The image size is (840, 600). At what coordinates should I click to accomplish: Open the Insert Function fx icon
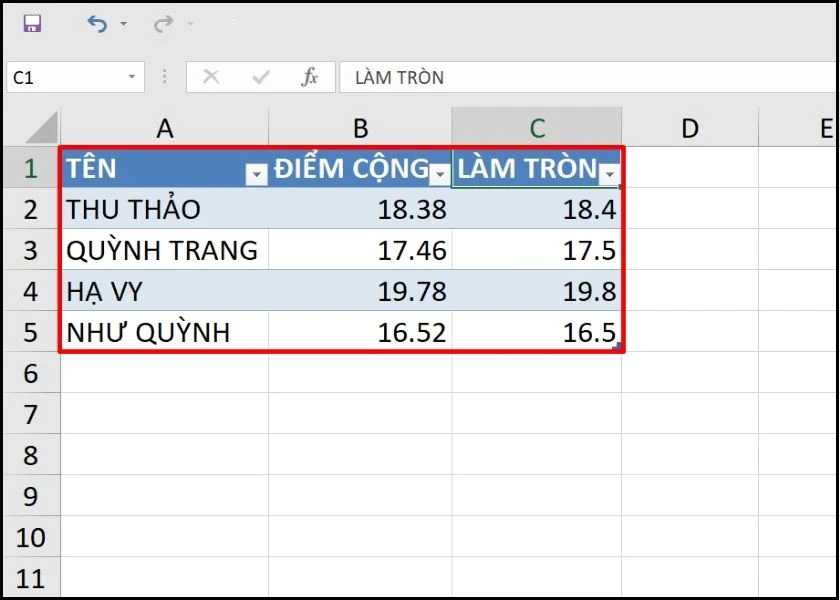coord(310,78)
